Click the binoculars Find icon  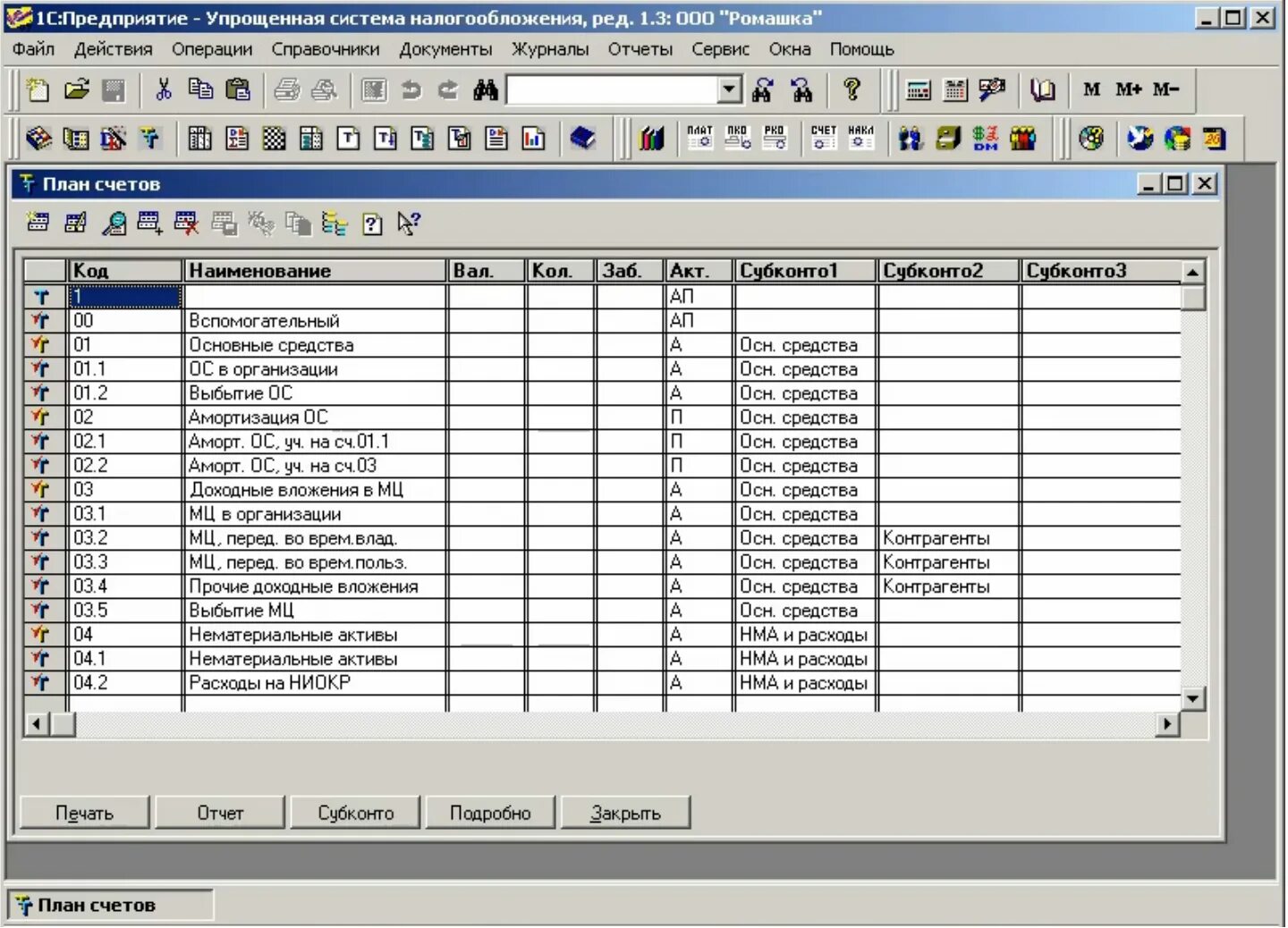pos(486,89)
